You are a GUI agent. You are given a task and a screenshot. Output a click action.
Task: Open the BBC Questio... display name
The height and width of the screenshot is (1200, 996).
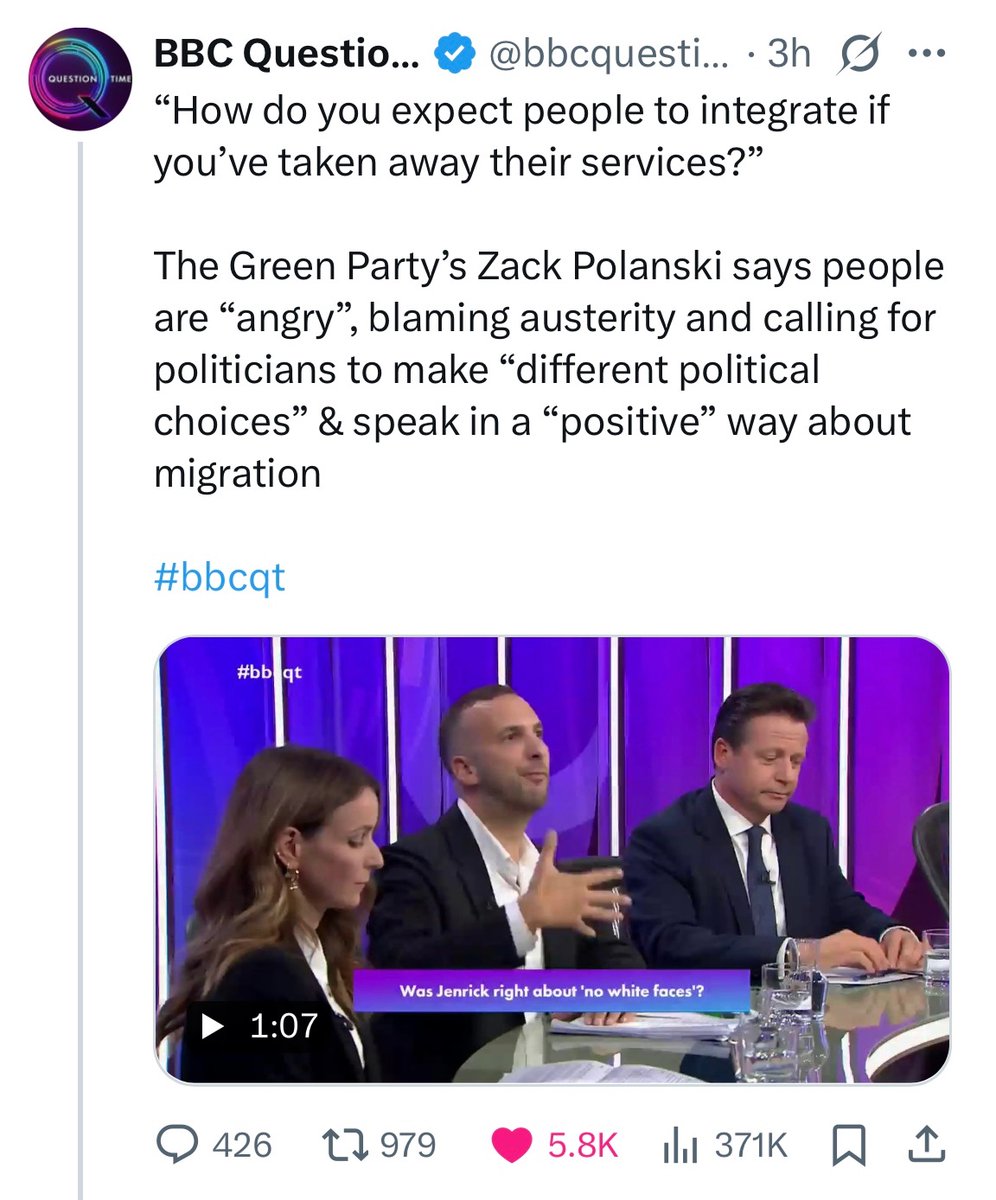(287, 56)
